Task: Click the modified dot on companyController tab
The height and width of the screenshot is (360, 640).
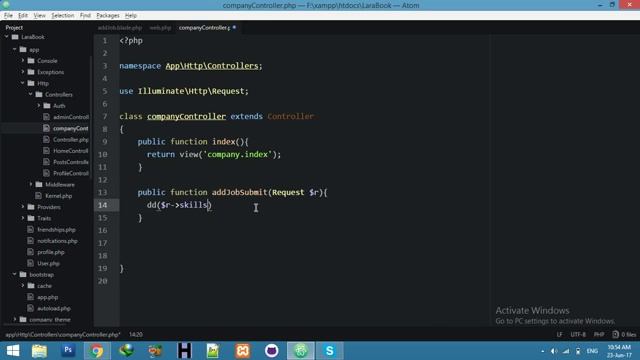Action: click(x=234, y=27)
